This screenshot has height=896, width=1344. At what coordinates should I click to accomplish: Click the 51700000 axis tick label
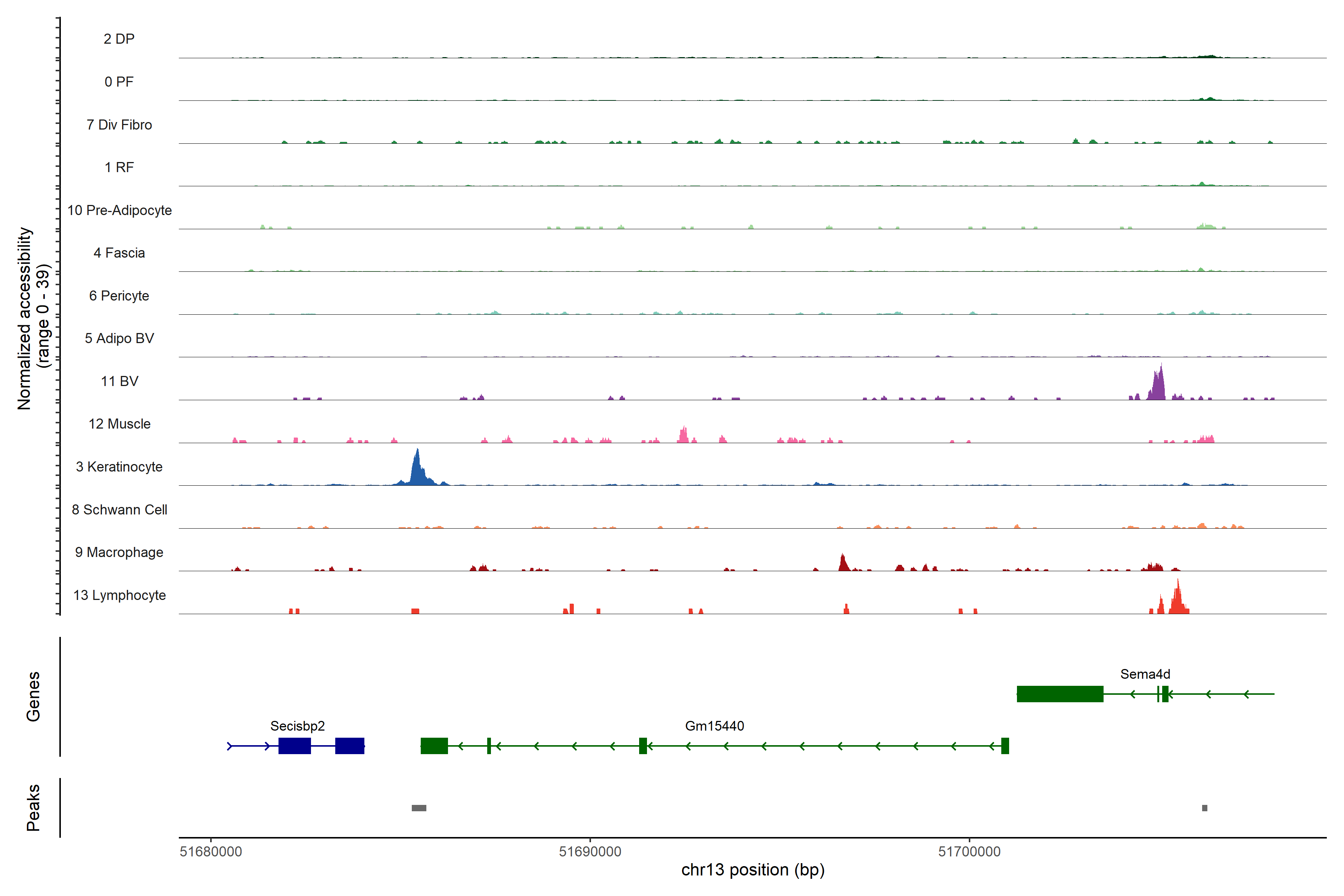click(969, 852)
